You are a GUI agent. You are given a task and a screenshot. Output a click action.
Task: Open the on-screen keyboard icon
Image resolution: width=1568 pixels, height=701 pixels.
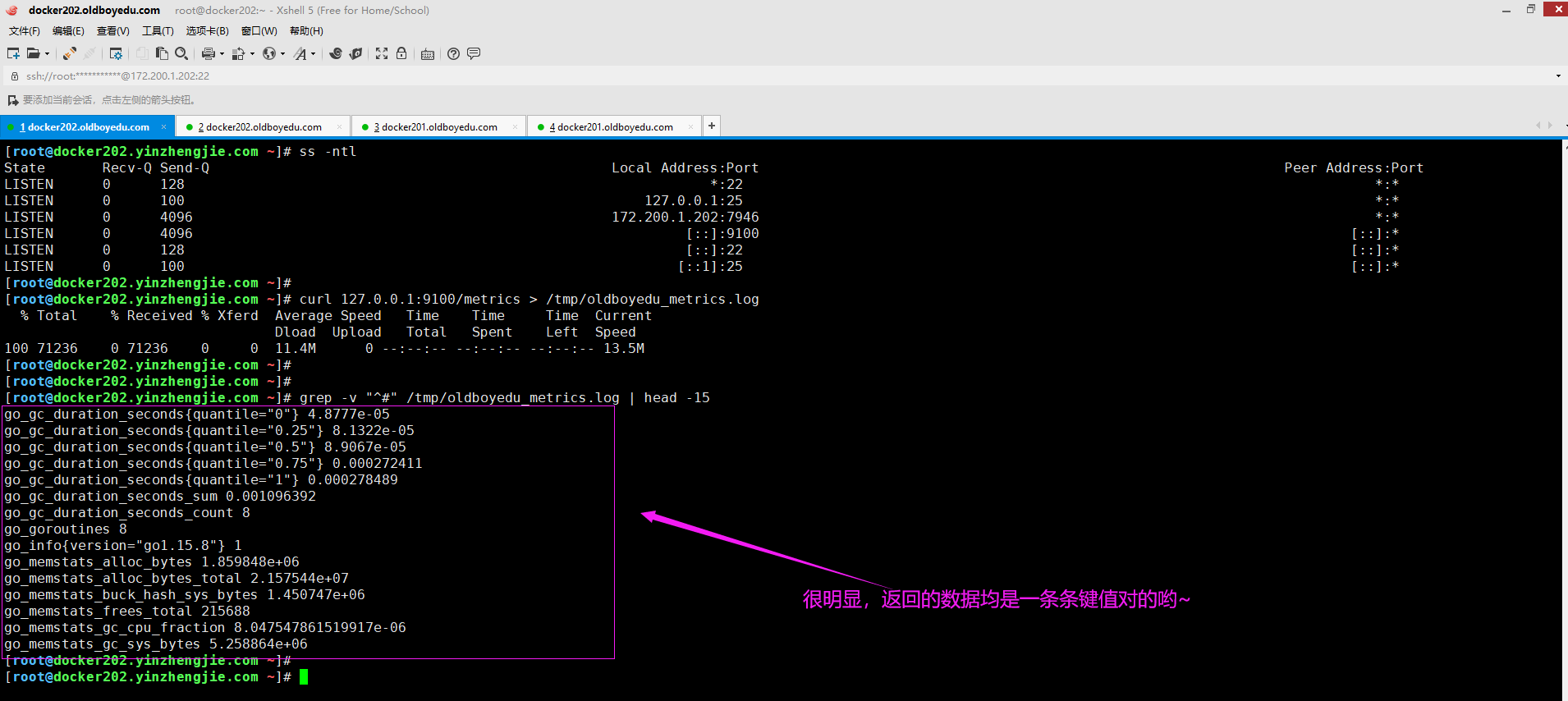(x=428, y=54)
